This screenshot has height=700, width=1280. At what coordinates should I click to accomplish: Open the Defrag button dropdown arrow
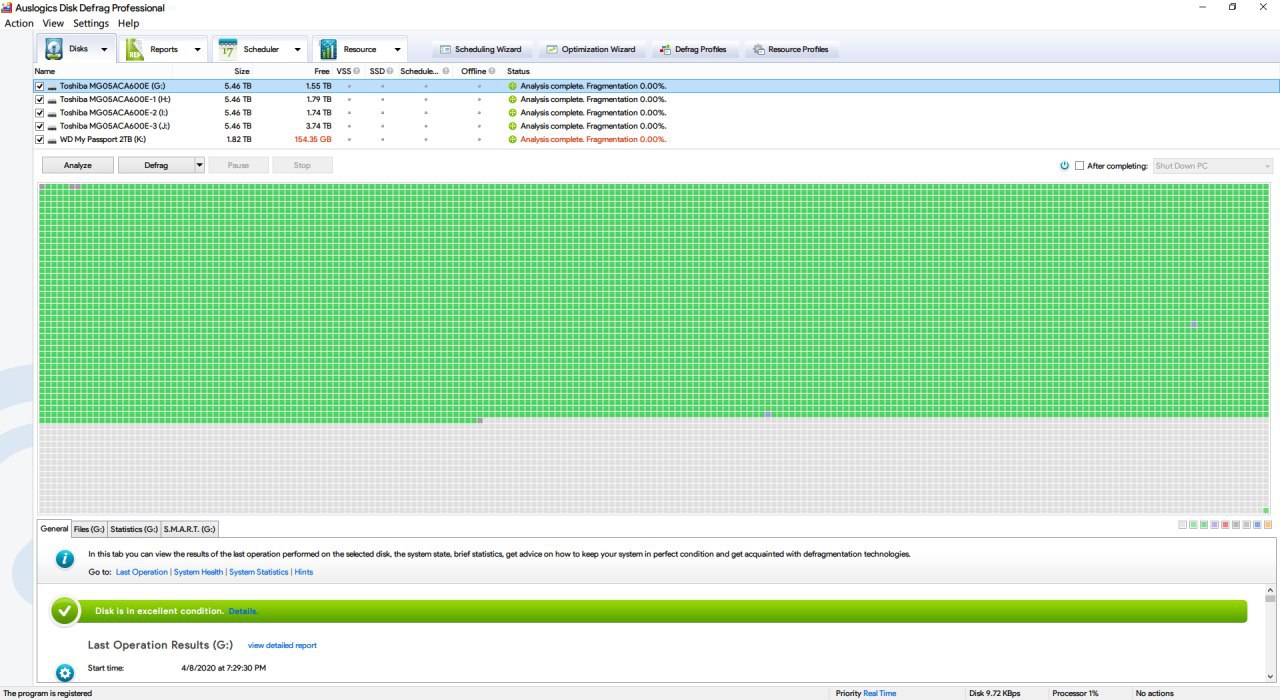point(199,165)
